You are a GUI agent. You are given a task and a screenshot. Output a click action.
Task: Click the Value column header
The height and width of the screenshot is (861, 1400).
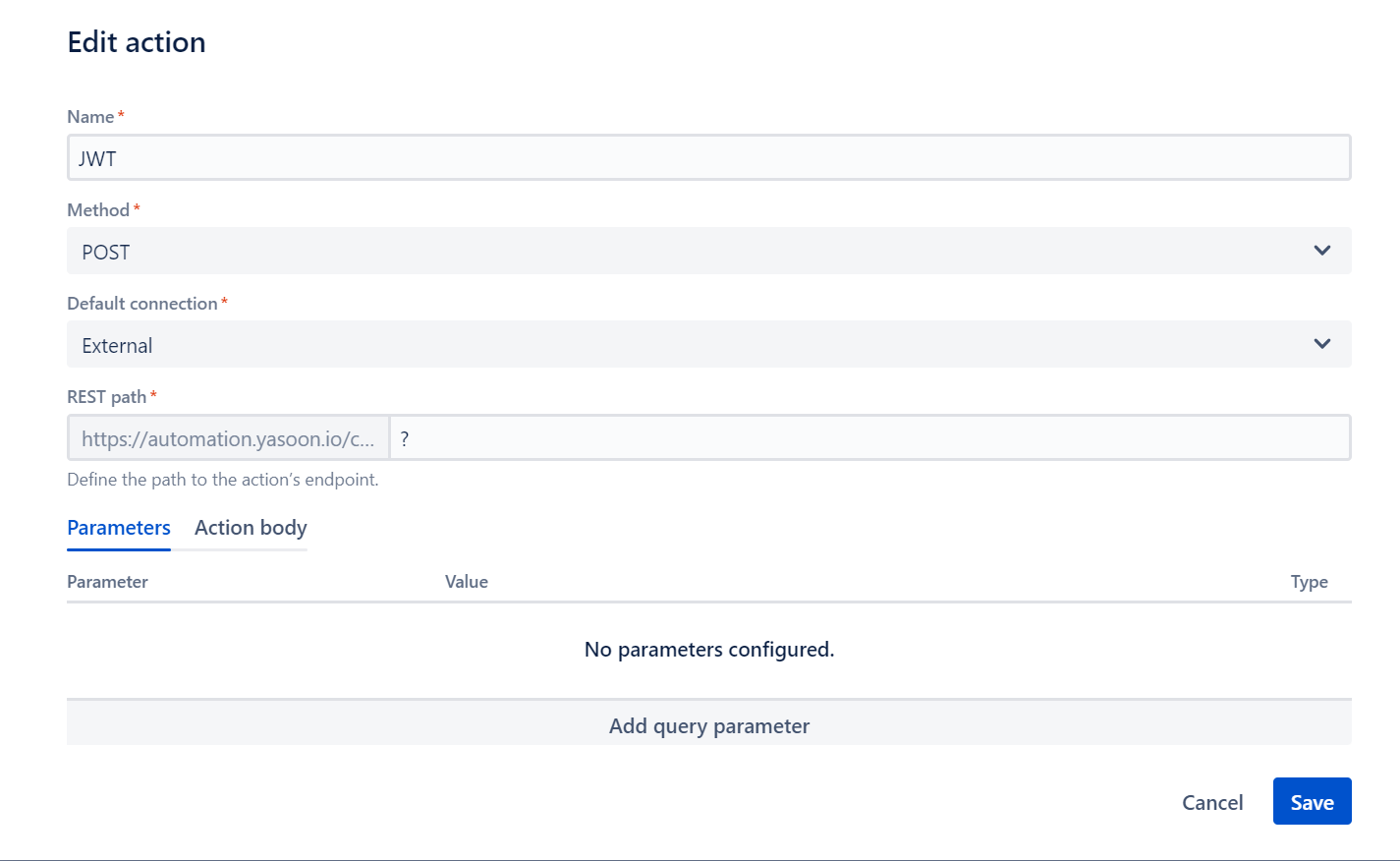tap(467, 581)
